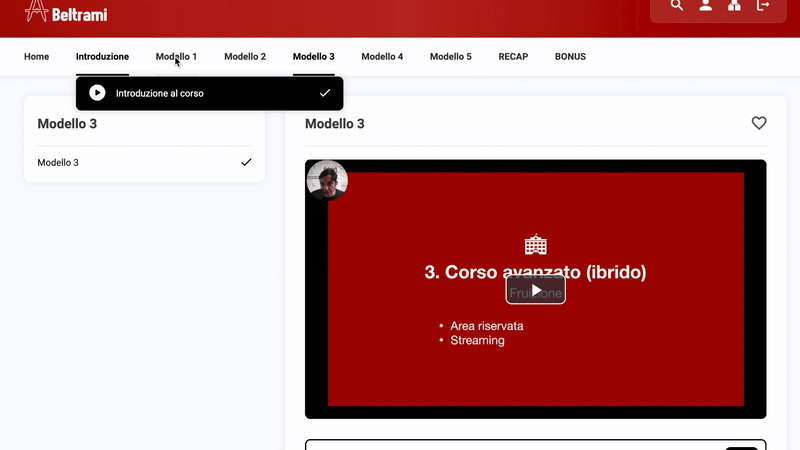The height and width of the screenshot is (450, 800).
Task: Click the search magnifier icon
Action: coord(677,6)
